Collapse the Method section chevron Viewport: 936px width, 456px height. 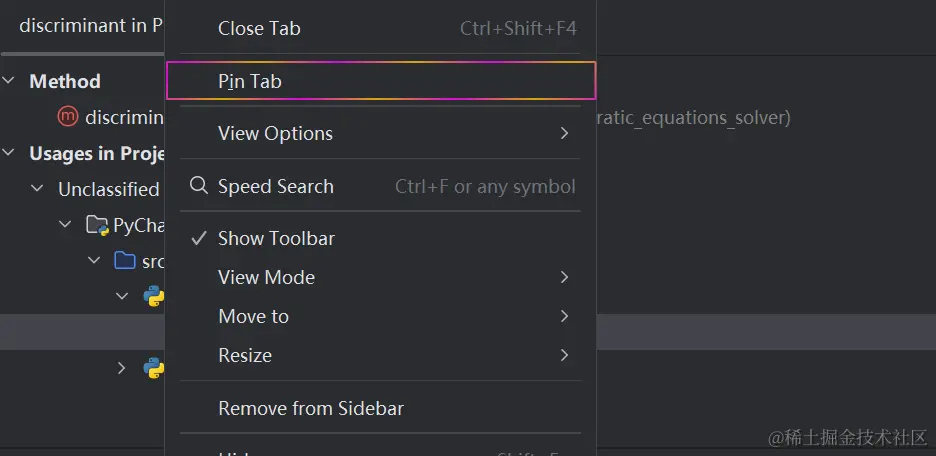point(8,81)
